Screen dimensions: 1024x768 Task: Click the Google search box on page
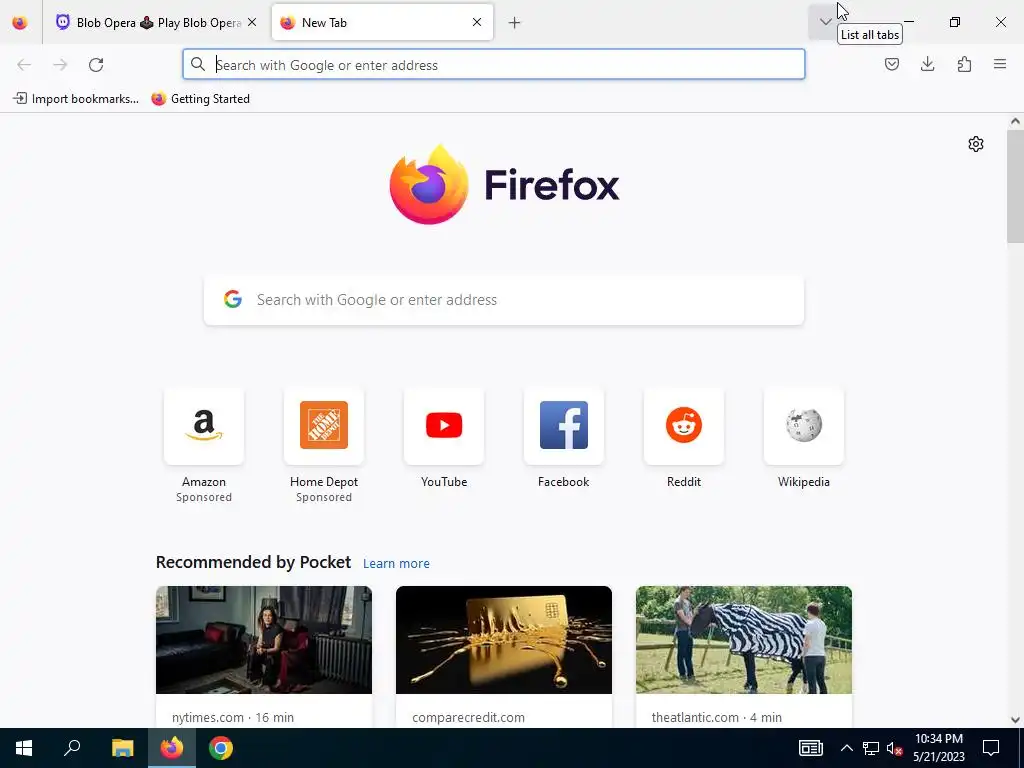(x=504, y=300)
